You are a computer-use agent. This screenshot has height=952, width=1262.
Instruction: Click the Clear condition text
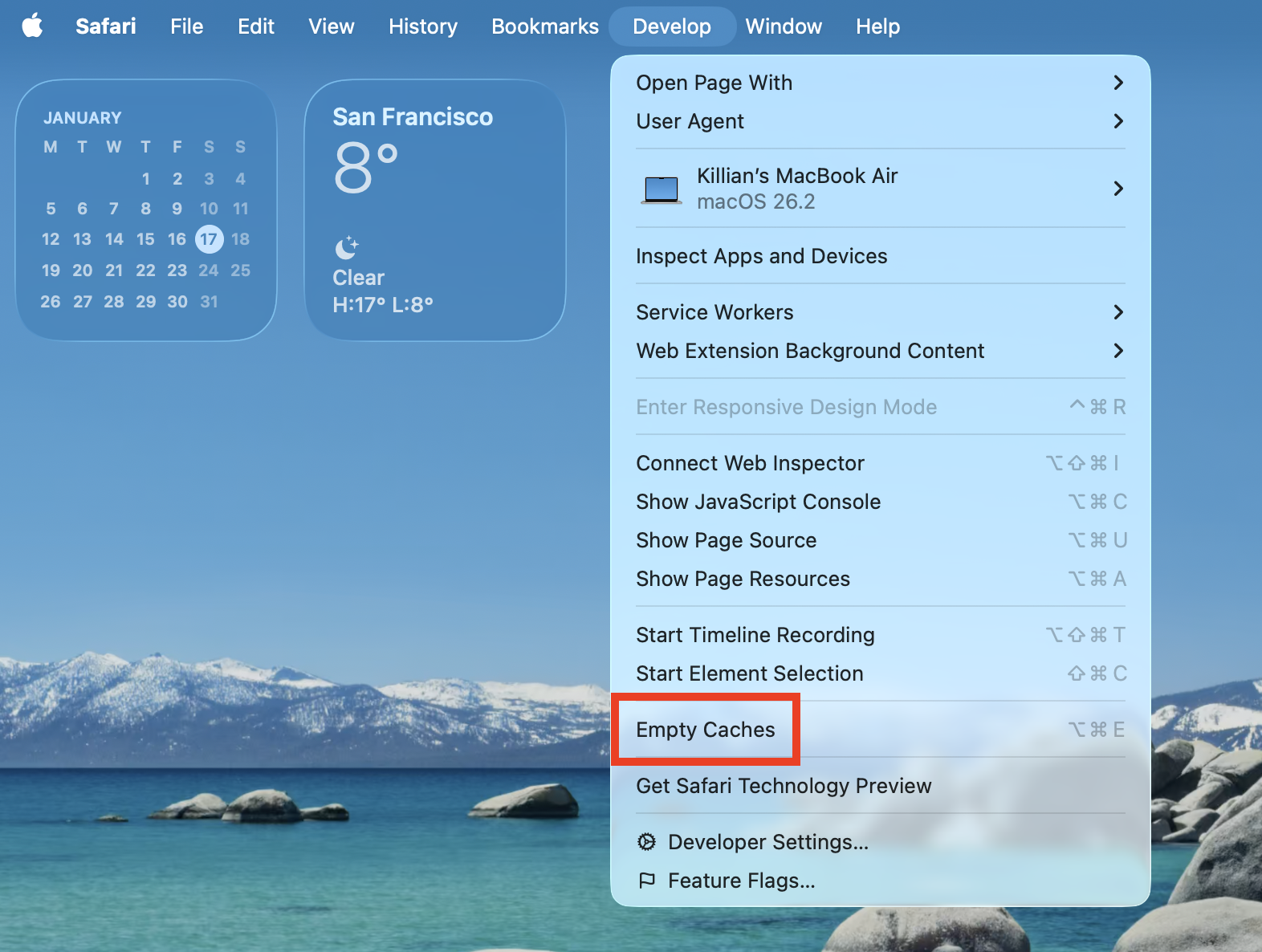tap(359, 278)
